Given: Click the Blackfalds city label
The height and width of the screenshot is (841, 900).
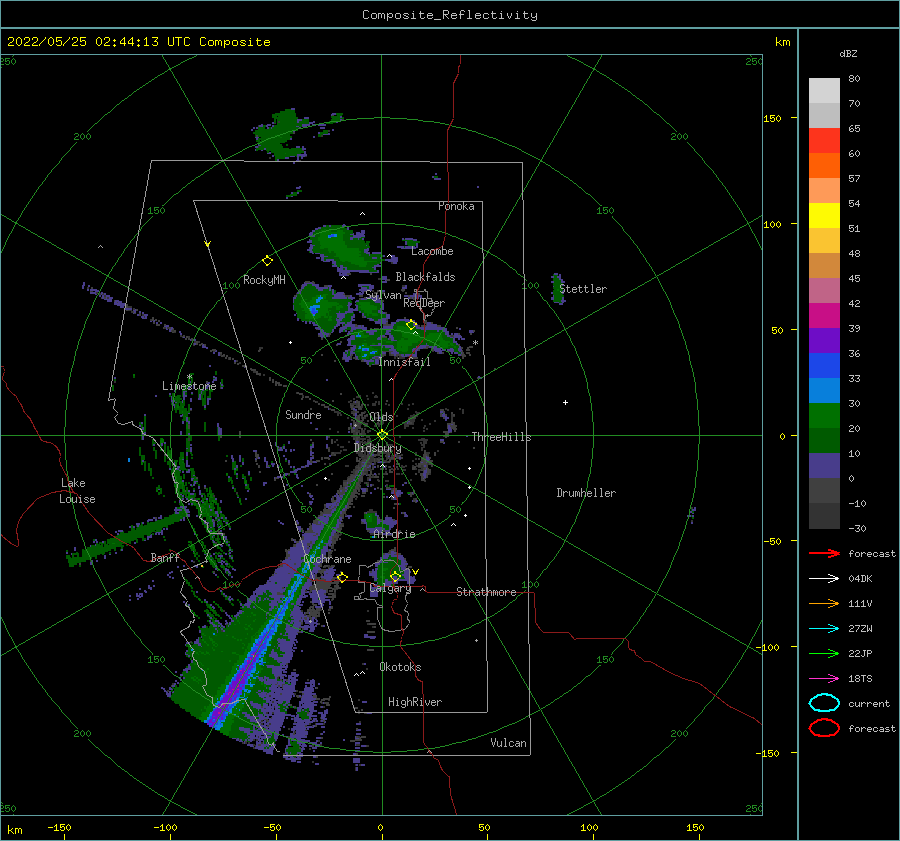Looking at the screenshot, I should pos(425,277).
